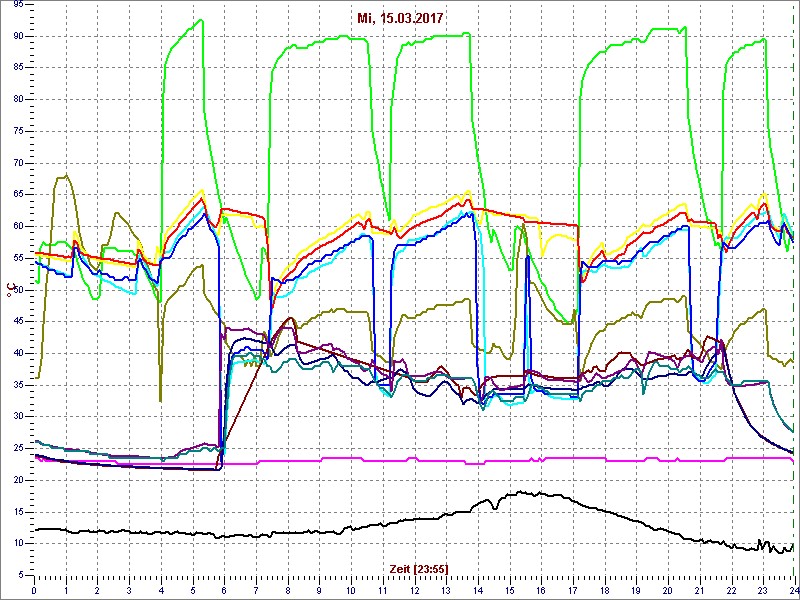The height and width of the screenshot is (600, 800).
Task: Click hour 3 on the time axis
Action: [130, 591]
